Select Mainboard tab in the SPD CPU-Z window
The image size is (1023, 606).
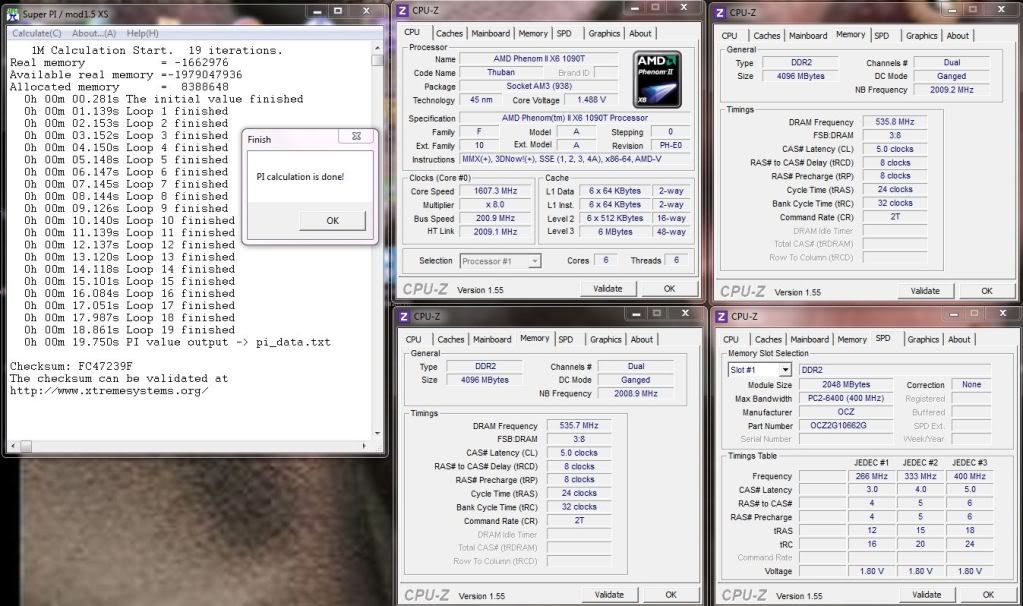[x=810, y=339]
